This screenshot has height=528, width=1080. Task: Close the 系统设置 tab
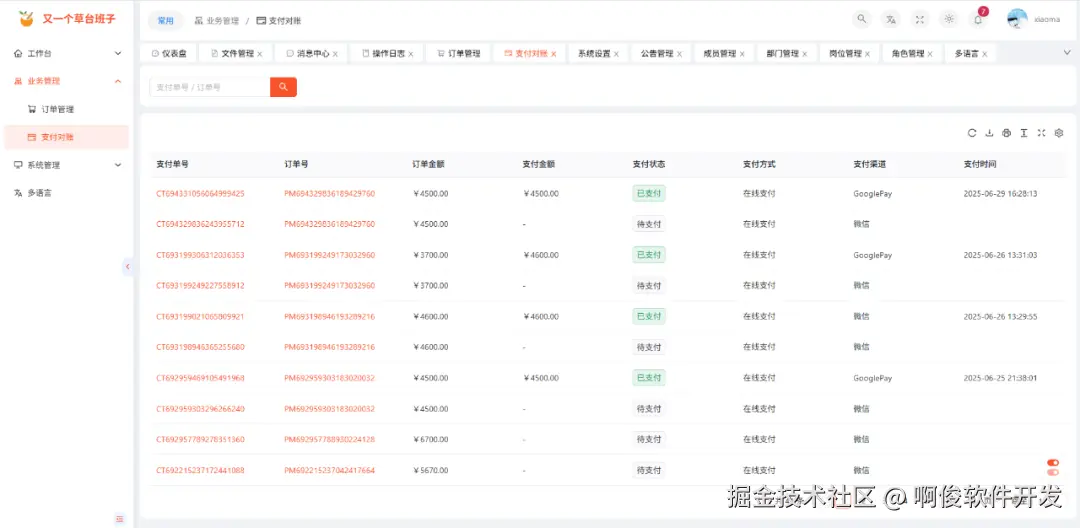coord(616,54)
